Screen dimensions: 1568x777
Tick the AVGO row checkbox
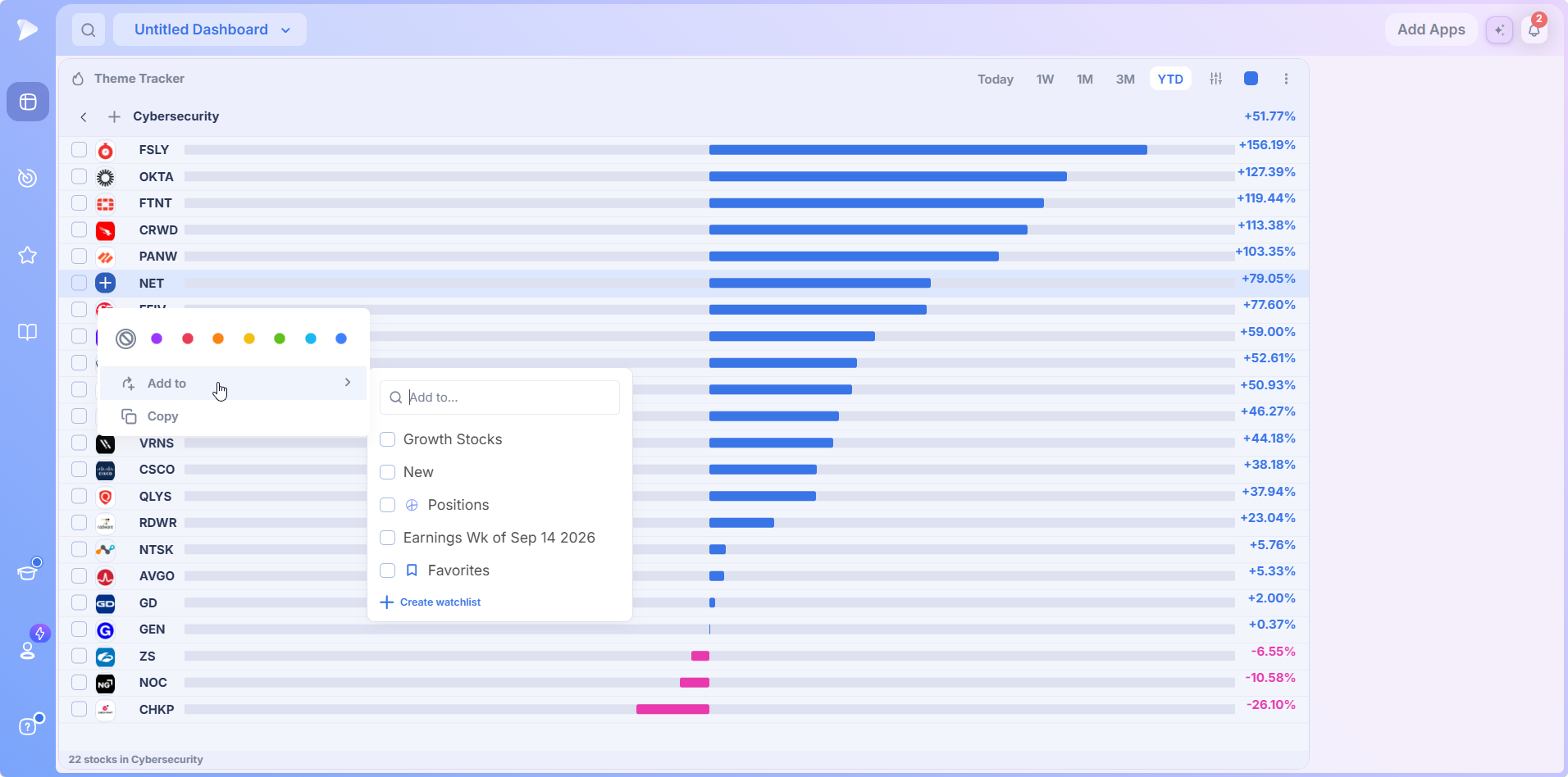(79, 575)
